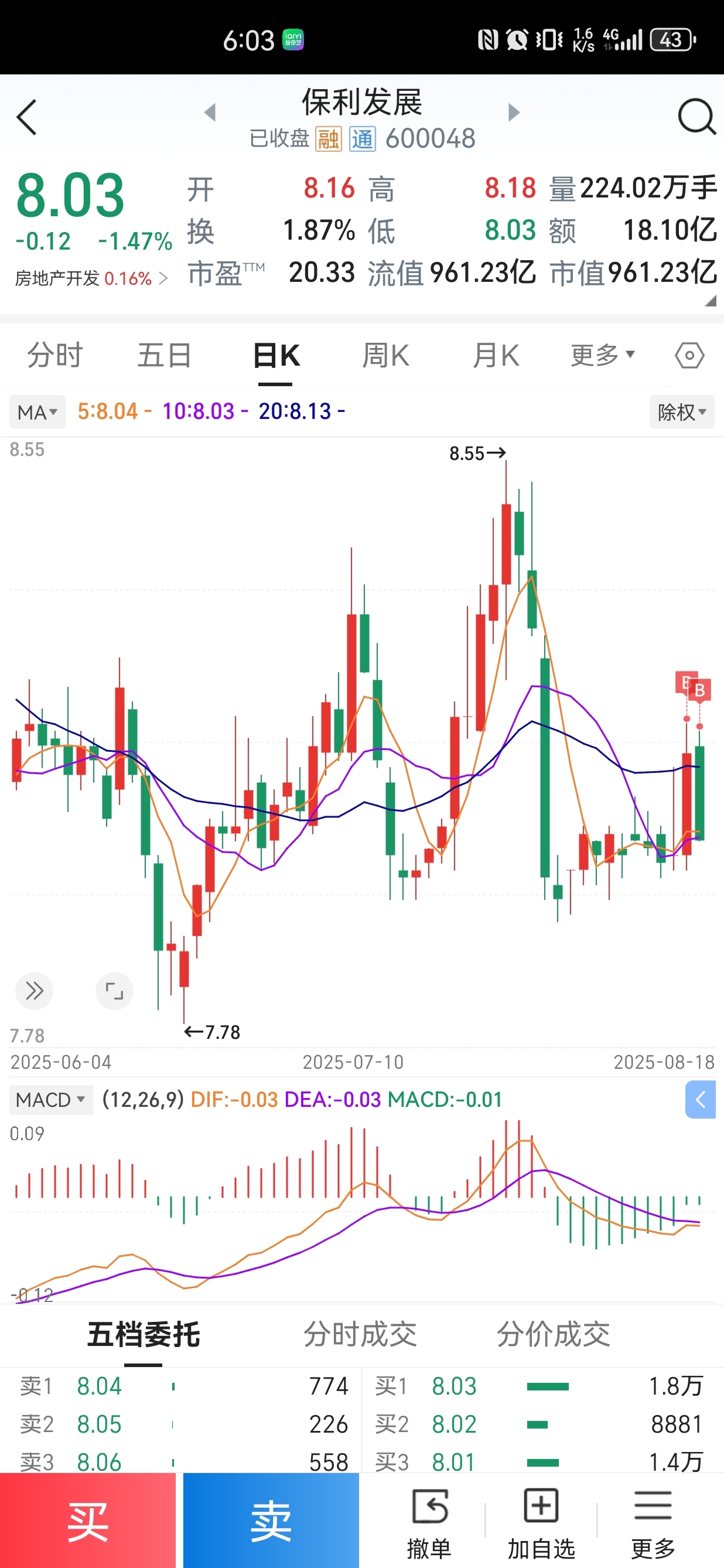Switch to 分价成交 tab
Viewport: 724px width, 1568px height.
click(553, 1334)
